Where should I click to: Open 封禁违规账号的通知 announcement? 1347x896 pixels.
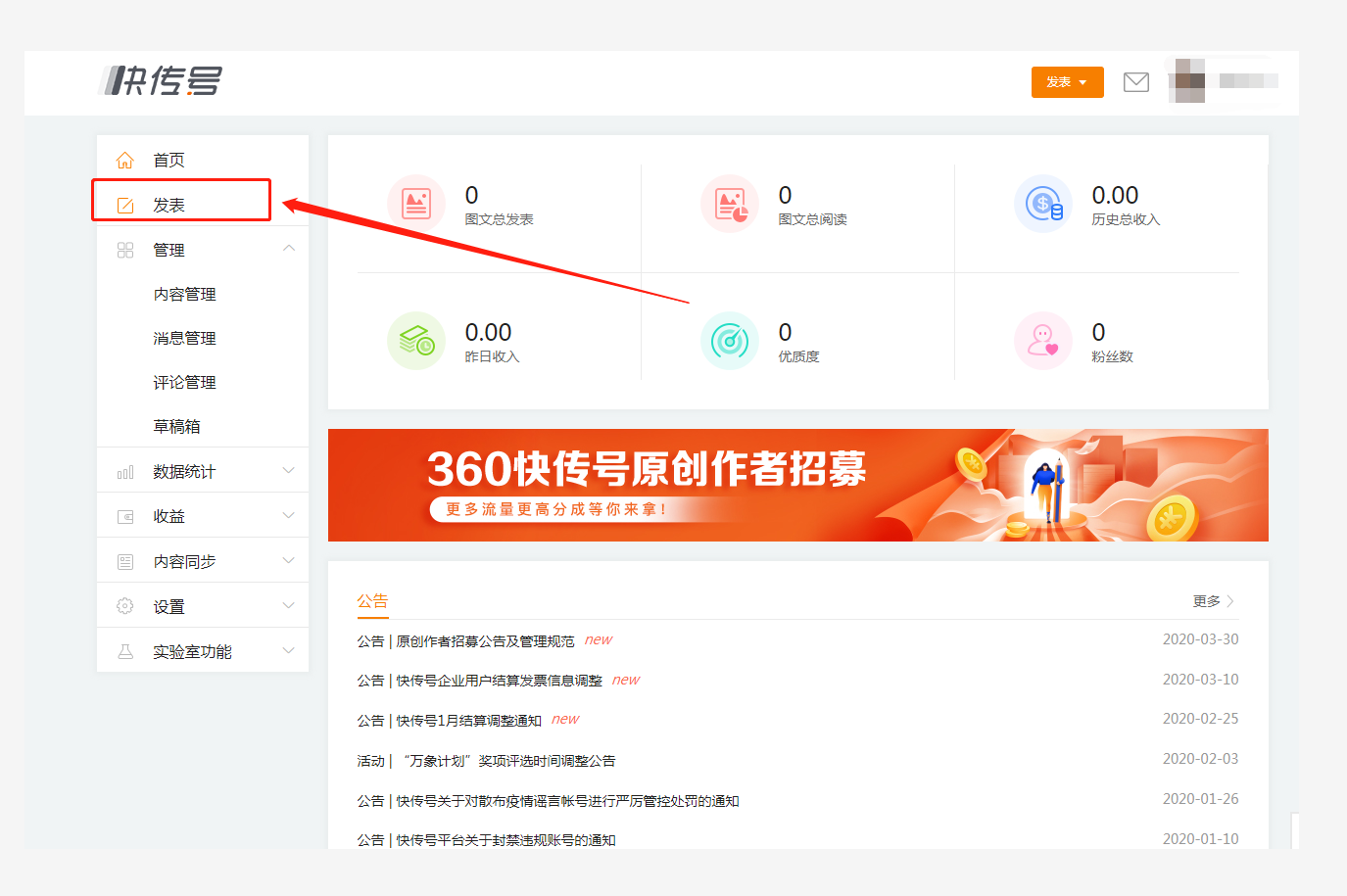coord(505,840)
